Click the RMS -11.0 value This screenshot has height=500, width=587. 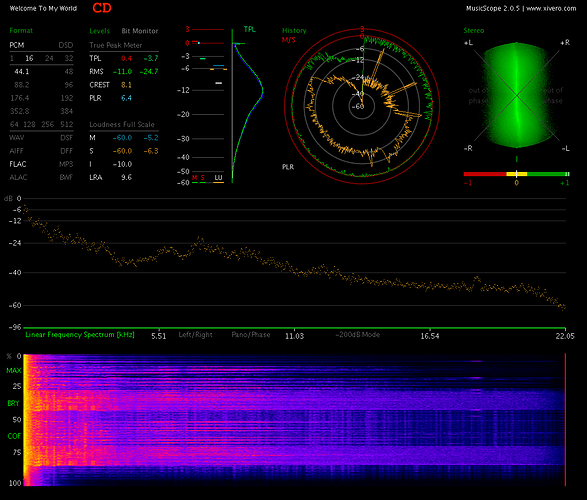pyautogui.click(x=122, y=71)
